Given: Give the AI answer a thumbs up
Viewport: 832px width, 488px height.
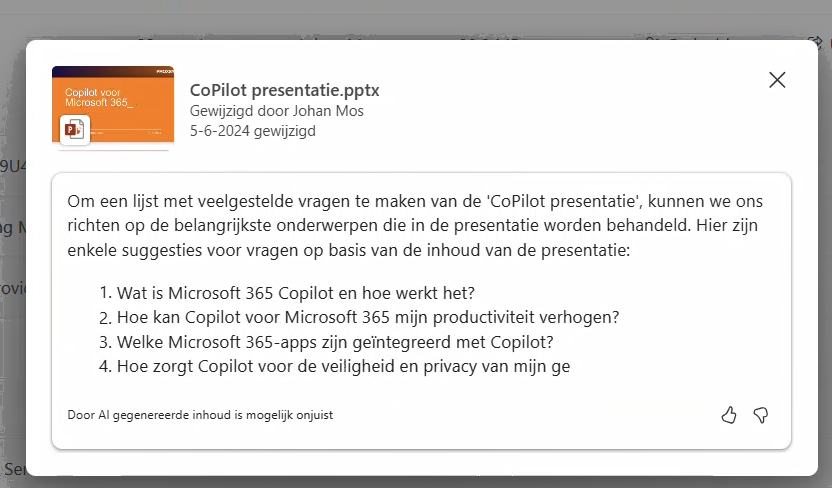Looking at the screenshot, I should tap(729, 415).
